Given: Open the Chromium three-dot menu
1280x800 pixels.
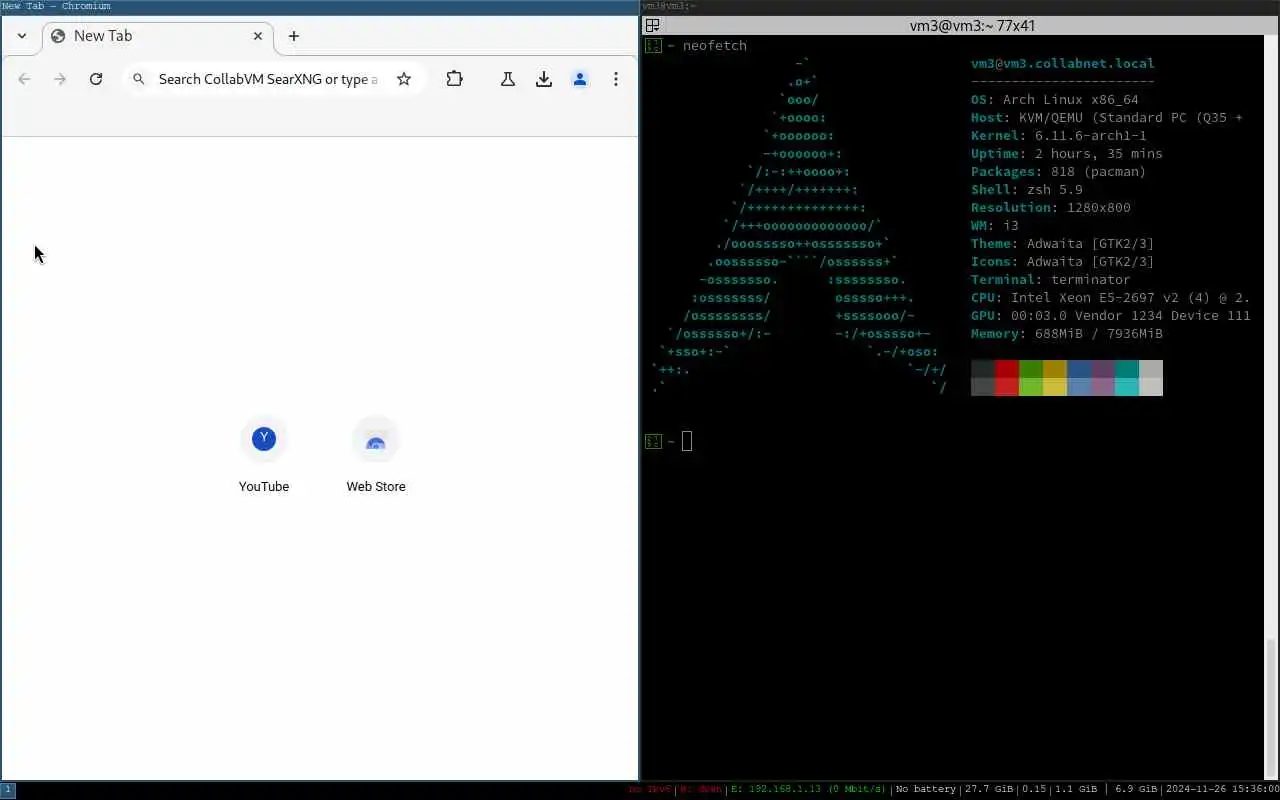Looking at the screenshot, I should [x=616, y=79].
